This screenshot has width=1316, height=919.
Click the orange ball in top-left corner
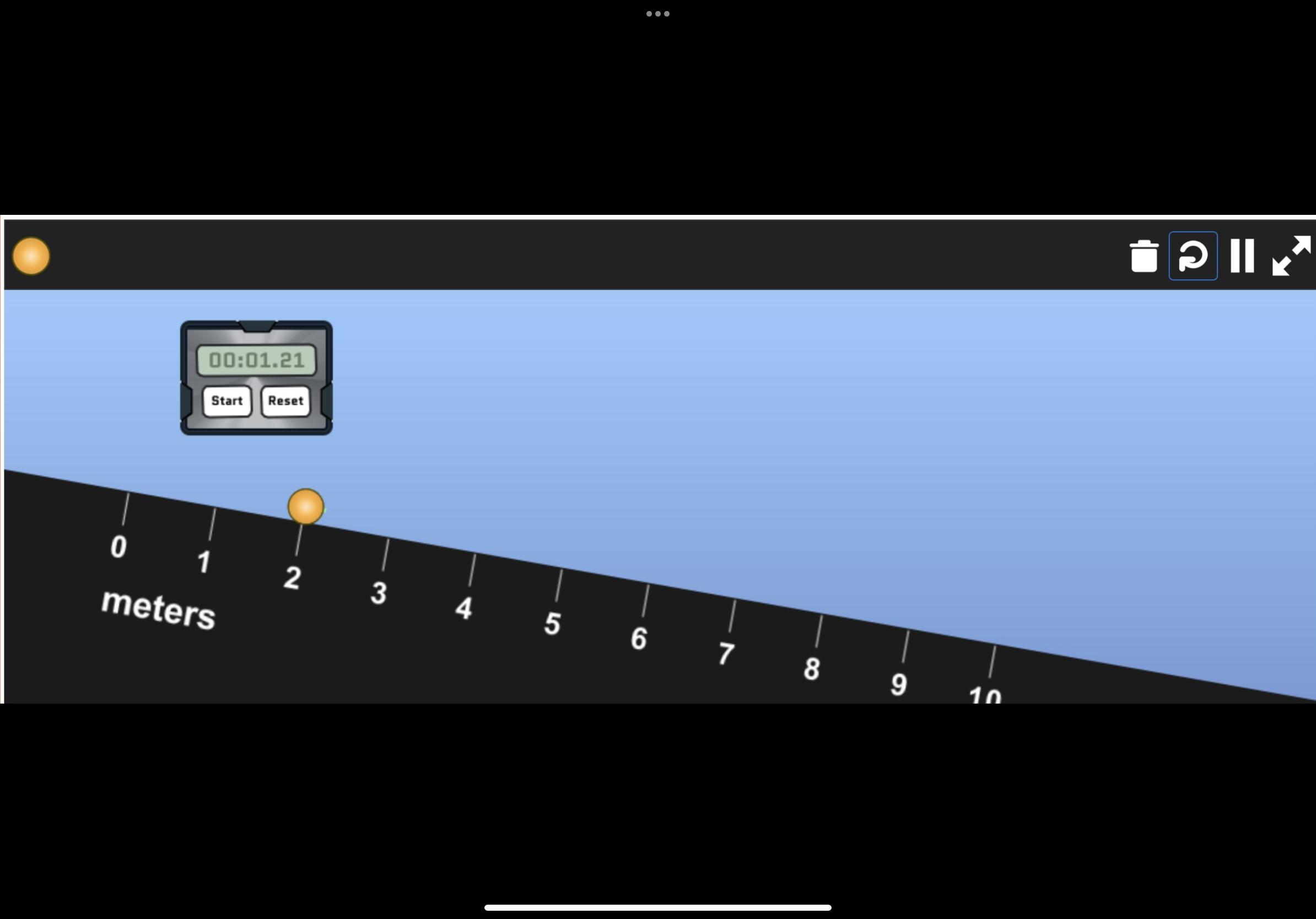pos(30,255)
